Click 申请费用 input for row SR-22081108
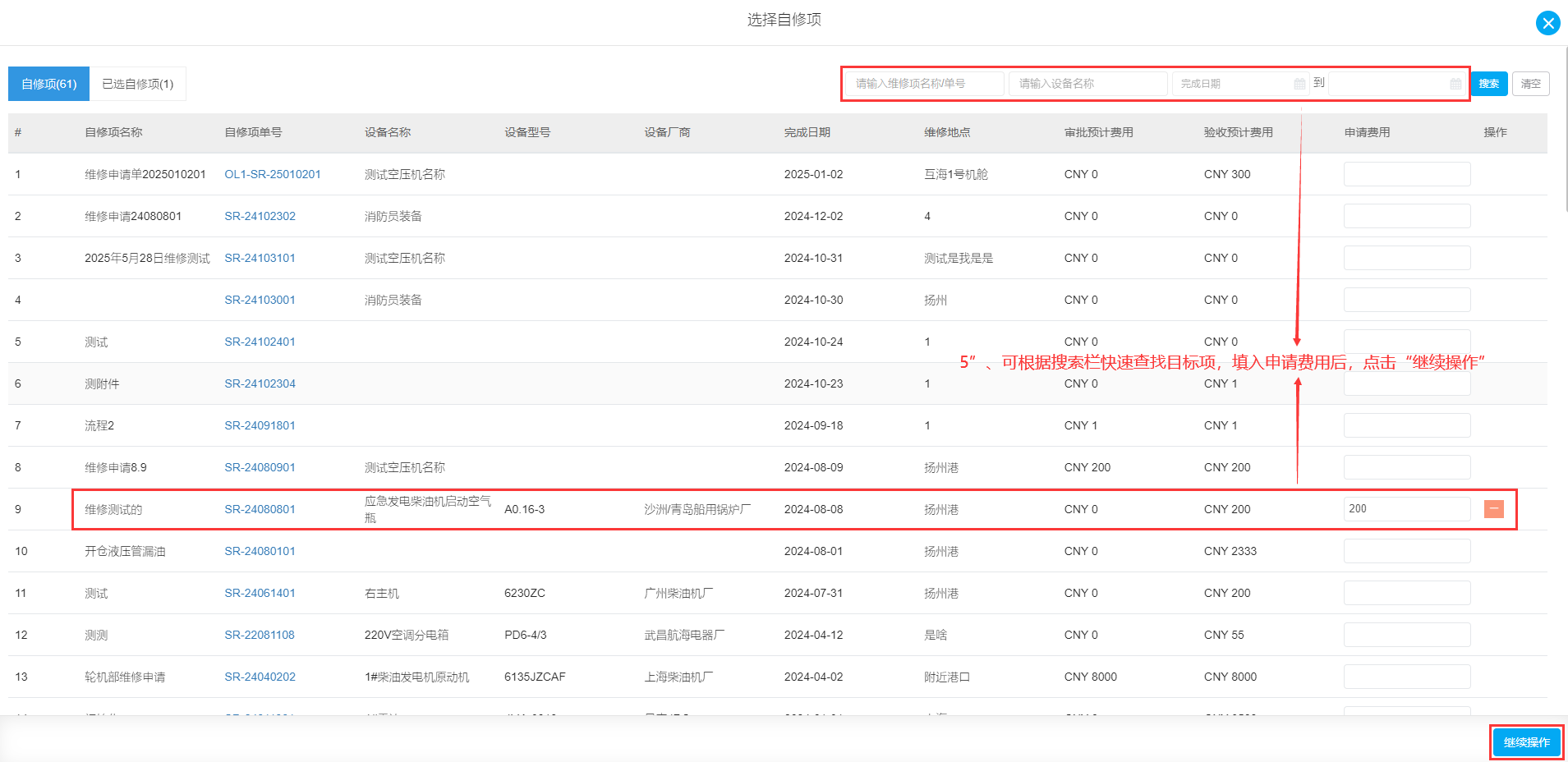This screenshot has height=762, width=1568. pos(1407,635)
